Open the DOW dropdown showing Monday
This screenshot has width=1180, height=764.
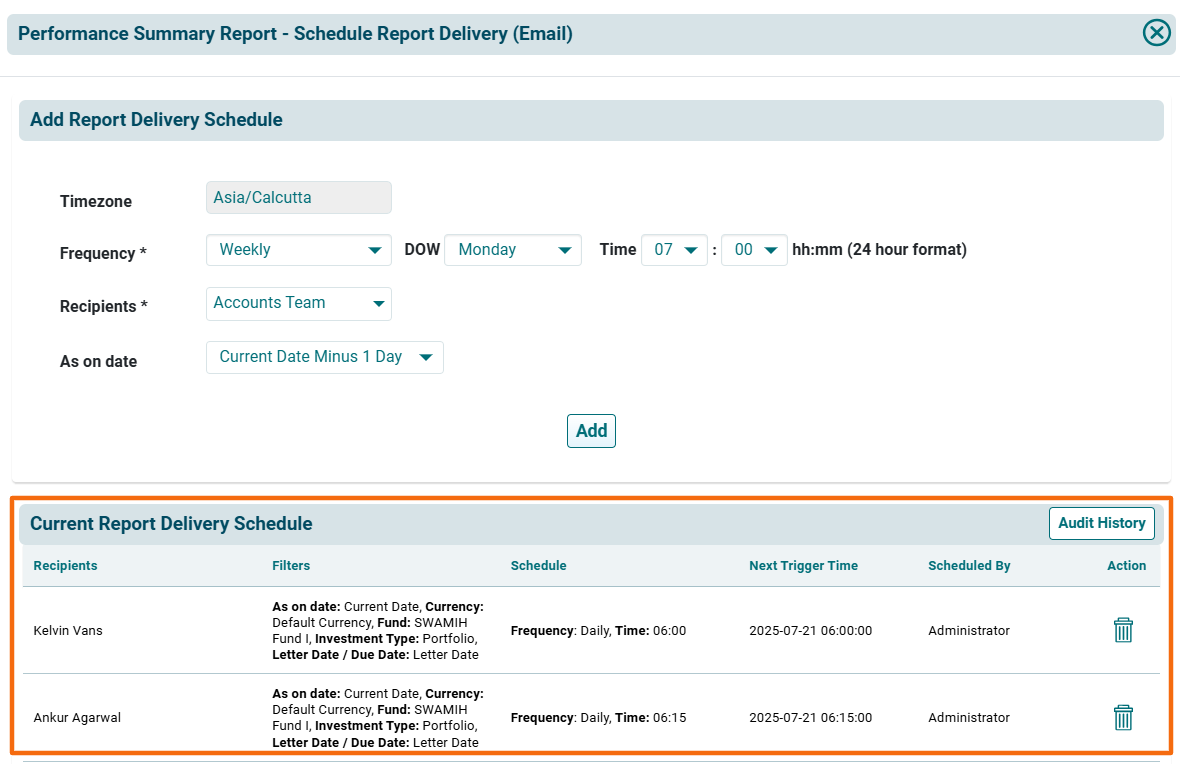tap(512, 250)
